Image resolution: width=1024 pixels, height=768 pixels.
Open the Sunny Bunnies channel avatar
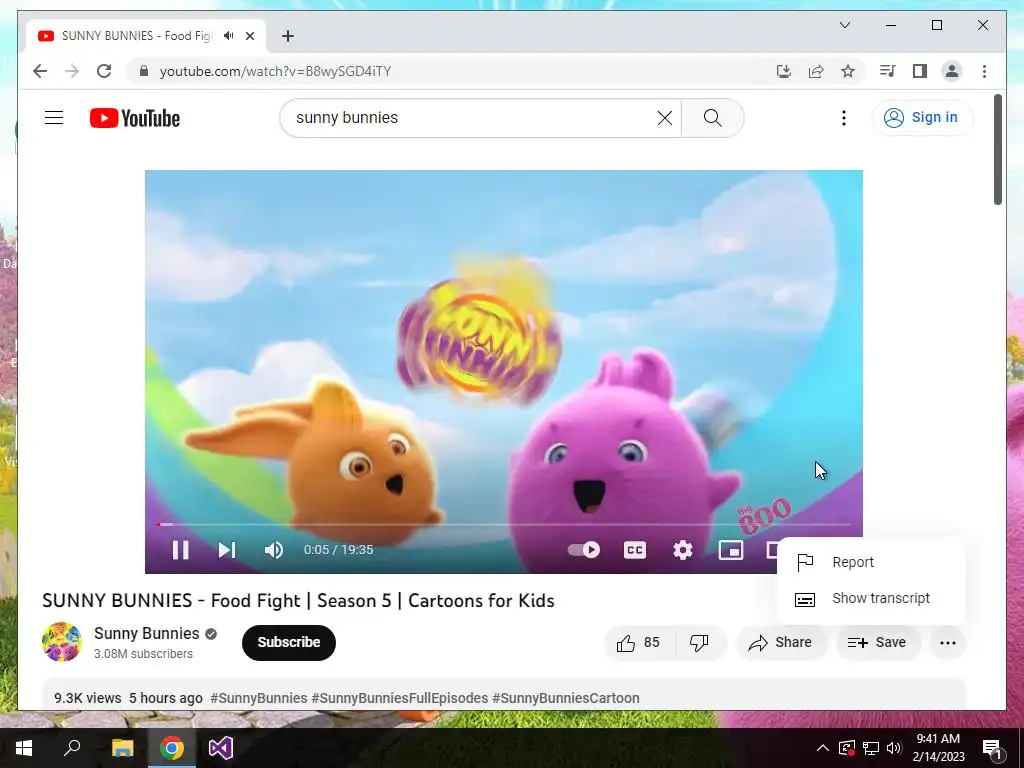tap(62, 642)
